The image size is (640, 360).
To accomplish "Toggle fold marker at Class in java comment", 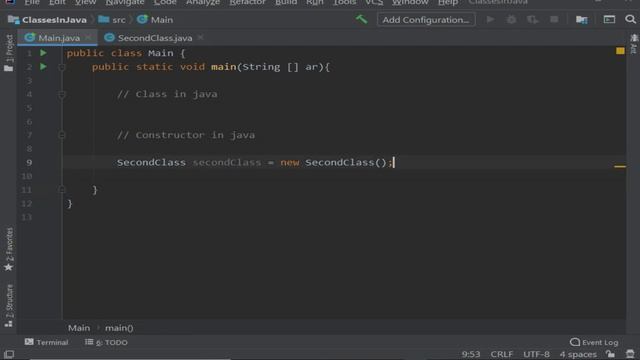I will click(62, 94).
